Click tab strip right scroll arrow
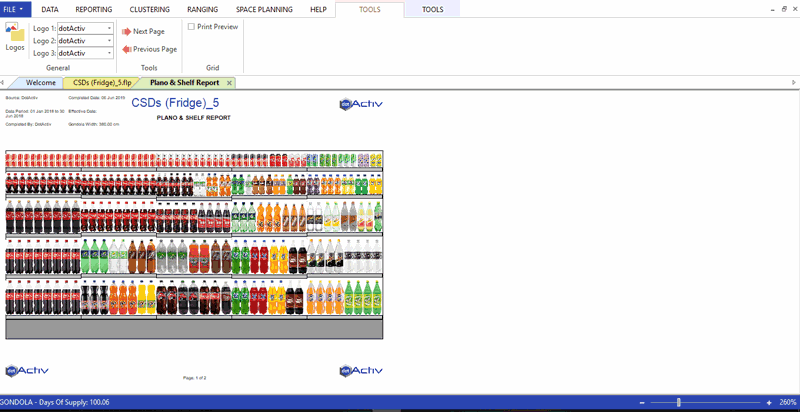800x412 pixels. [794, 83]
